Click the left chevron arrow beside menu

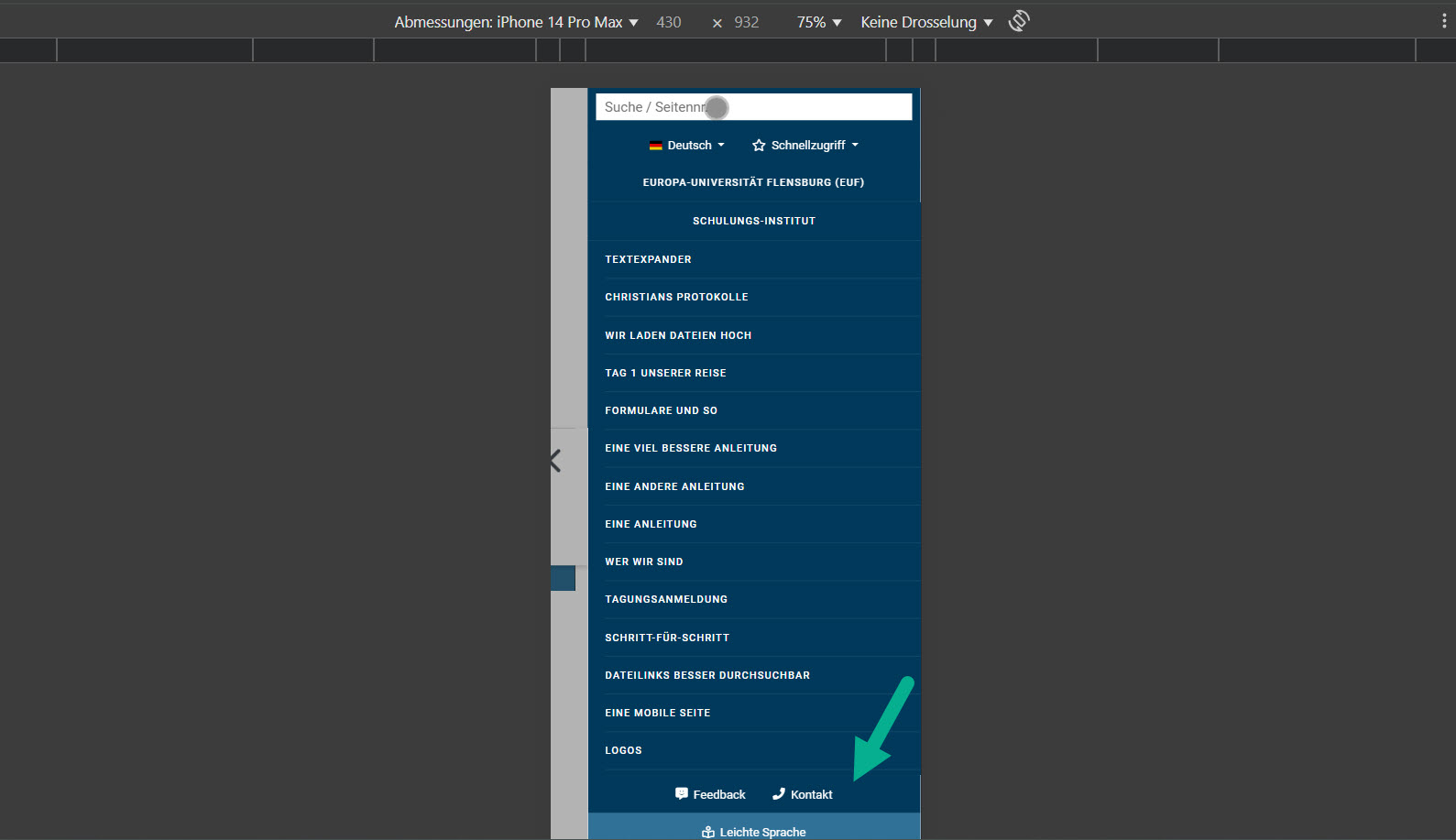click(x=555, y=461)
